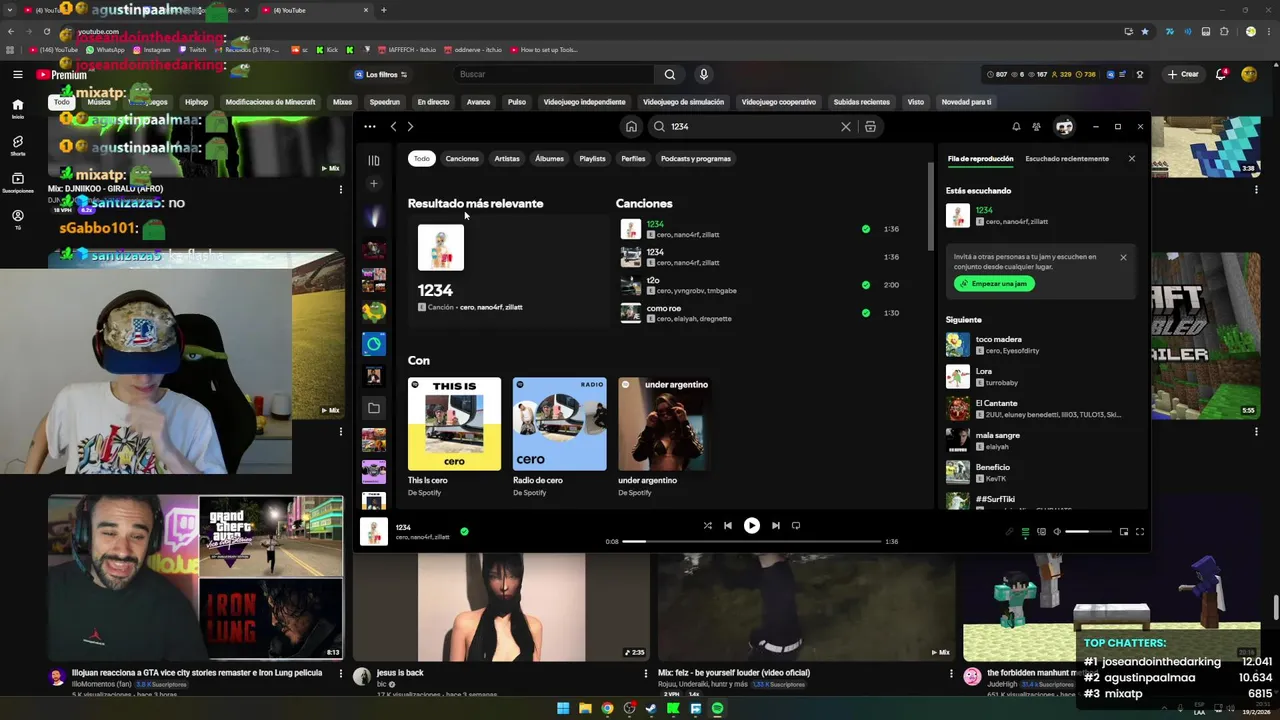Open under argentino playlist
Viewport: 1280px width, 720px height.
click(x=664, y=437)
